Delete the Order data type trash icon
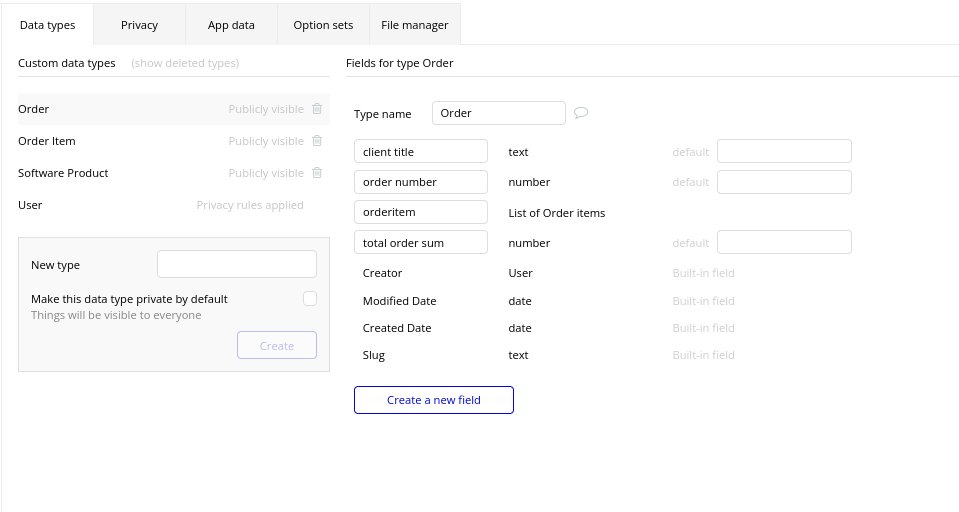 (317, 109)
